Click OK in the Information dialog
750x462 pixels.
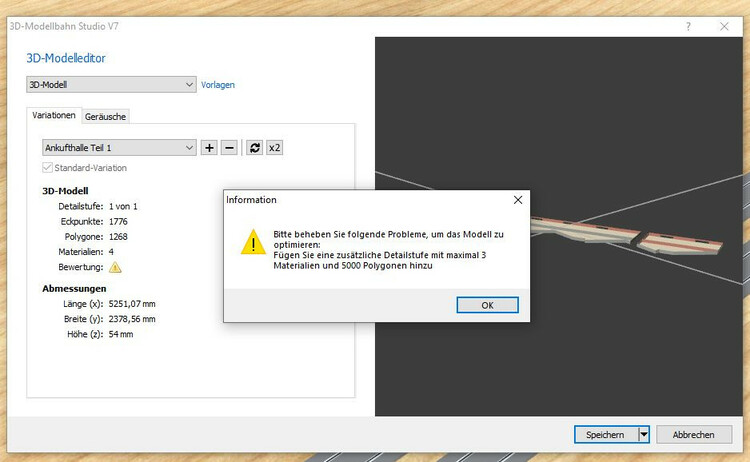tap(487, 305)
